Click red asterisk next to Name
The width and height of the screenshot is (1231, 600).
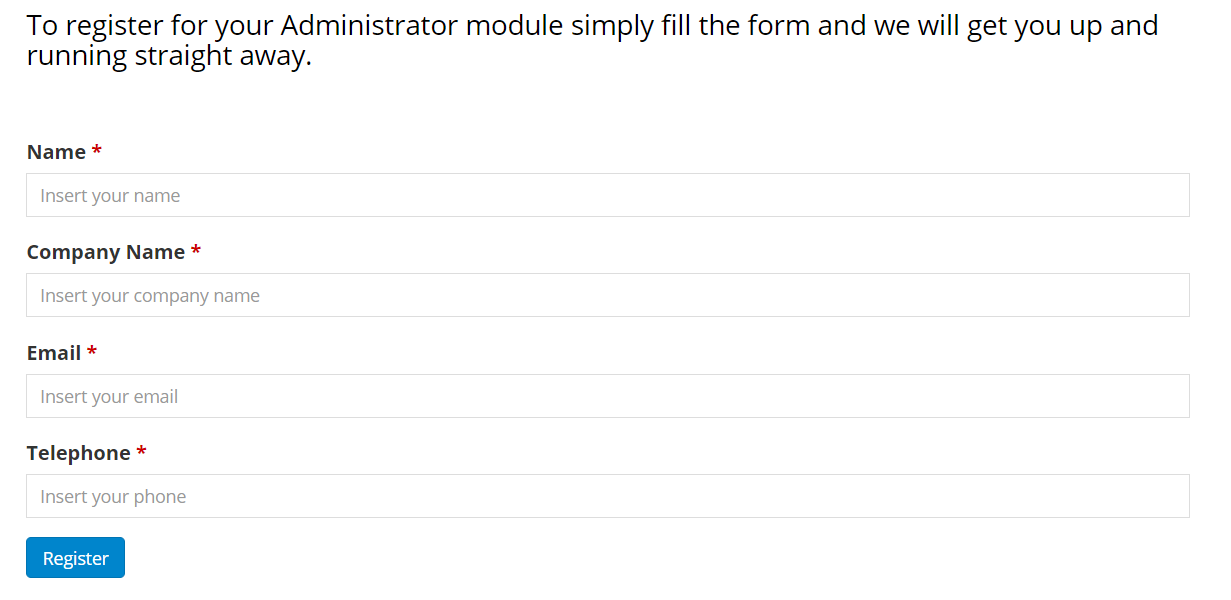[x=97, y=150]
